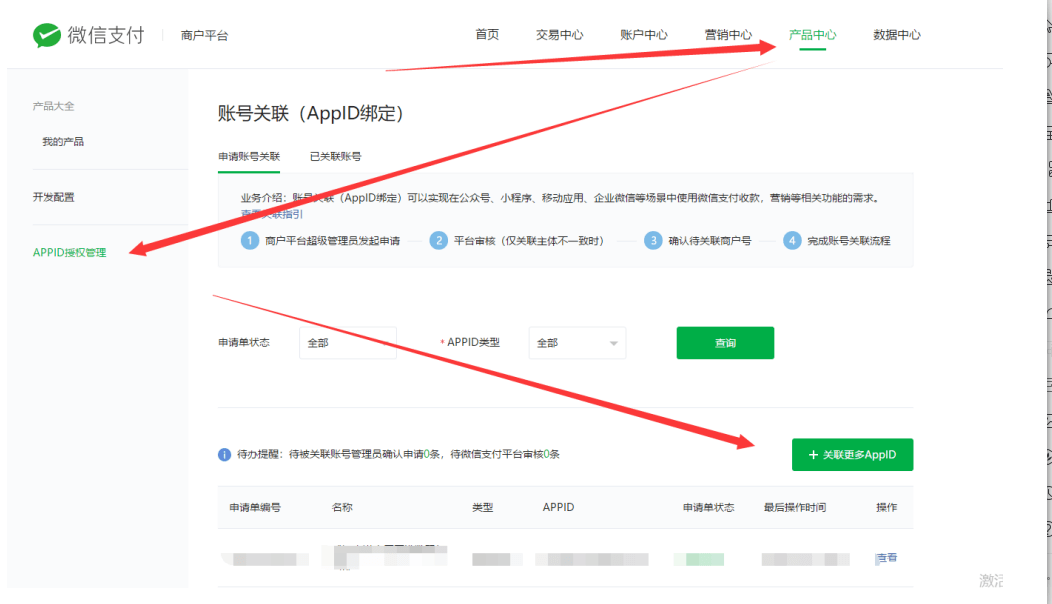The image size is (1052, 604).
Task: Open the APPID类型 dropdown
Action: (x=577, y=343)
